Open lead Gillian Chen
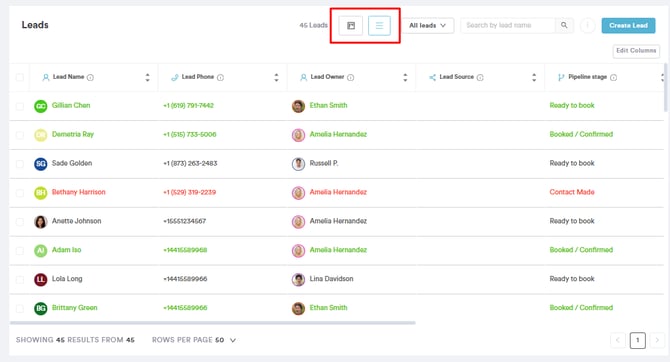 click(71, 105)
